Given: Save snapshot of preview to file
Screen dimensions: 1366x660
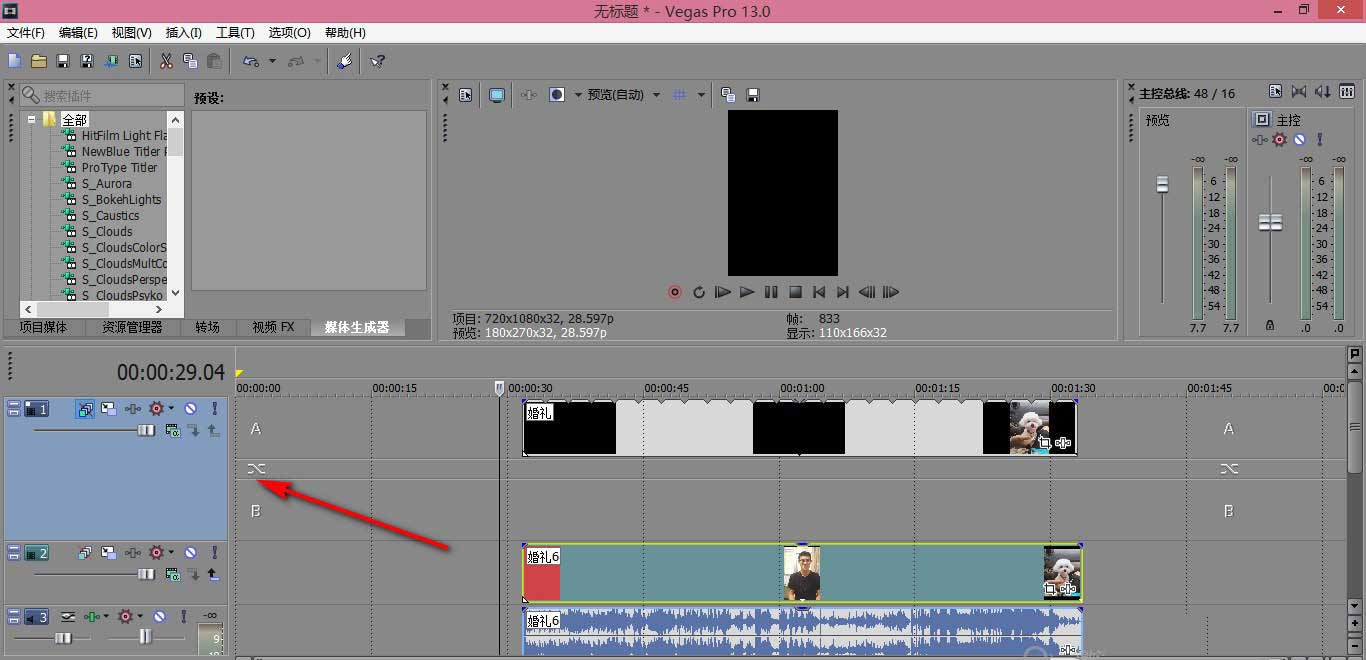Looking at the screenshot, I should point(753,95).
